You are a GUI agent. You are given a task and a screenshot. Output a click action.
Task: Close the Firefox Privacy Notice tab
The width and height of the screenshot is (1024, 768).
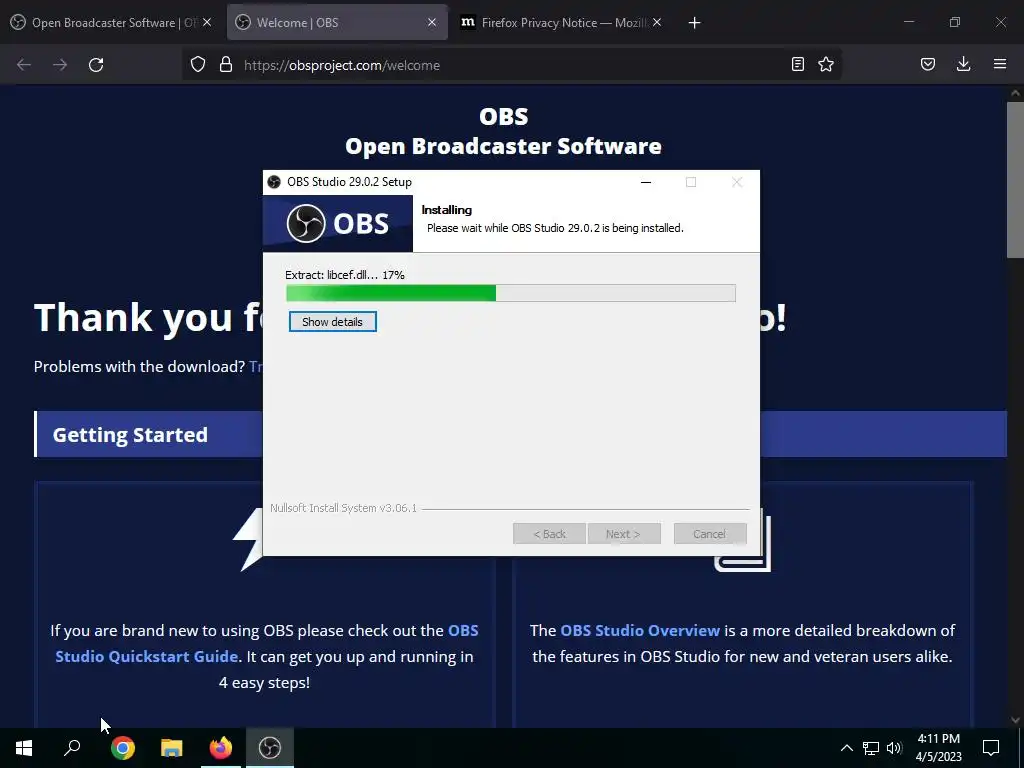pos(657,22)
